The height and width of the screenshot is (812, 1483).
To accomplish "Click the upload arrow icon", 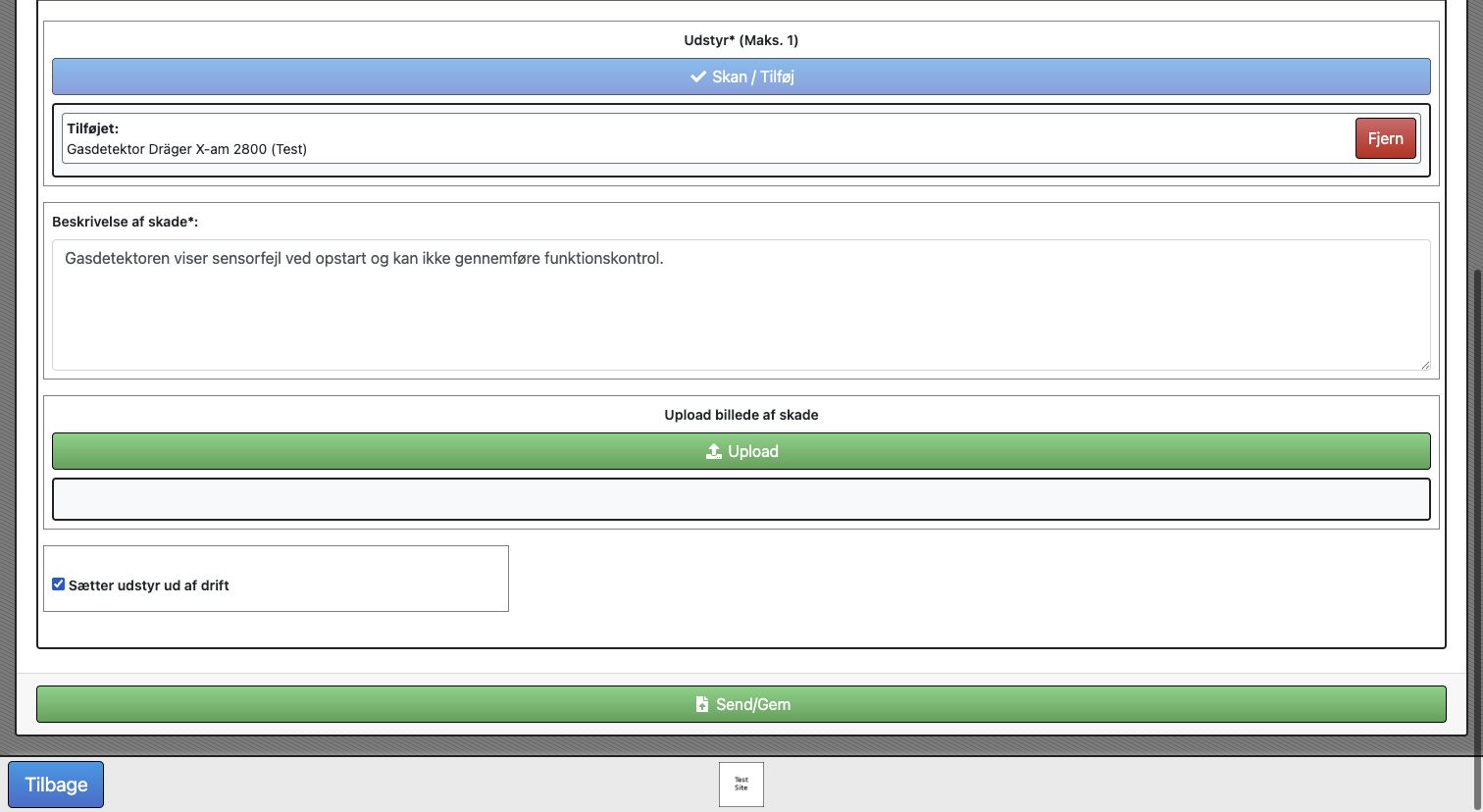I will pos(714,451).
